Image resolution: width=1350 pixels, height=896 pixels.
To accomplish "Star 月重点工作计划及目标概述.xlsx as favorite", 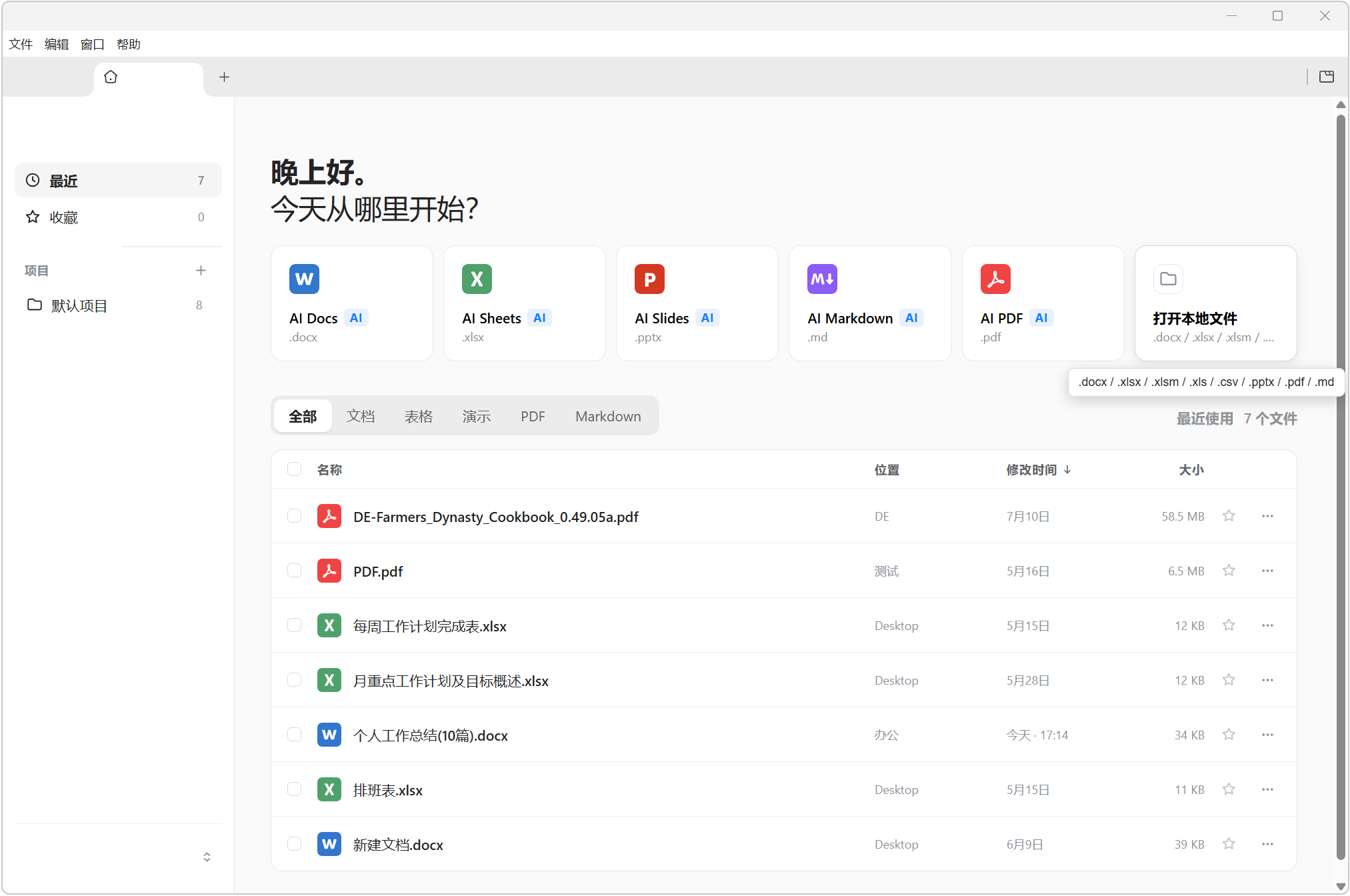I will point(1229,680).
